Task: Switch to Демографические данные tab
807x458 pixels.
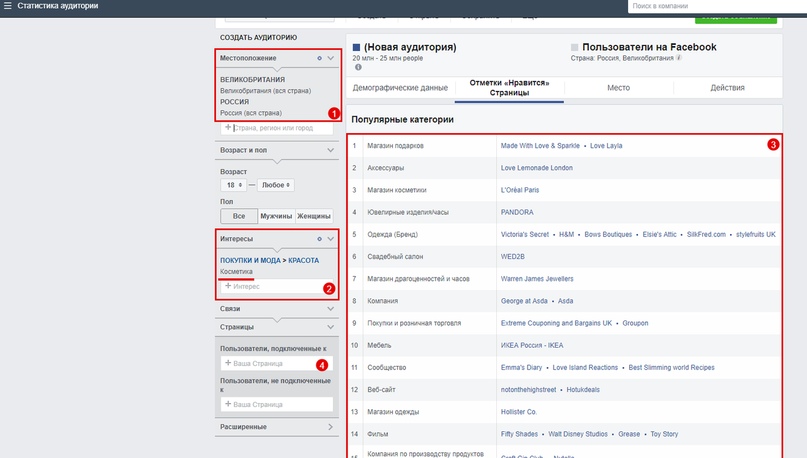Action: tap(400, 88)
